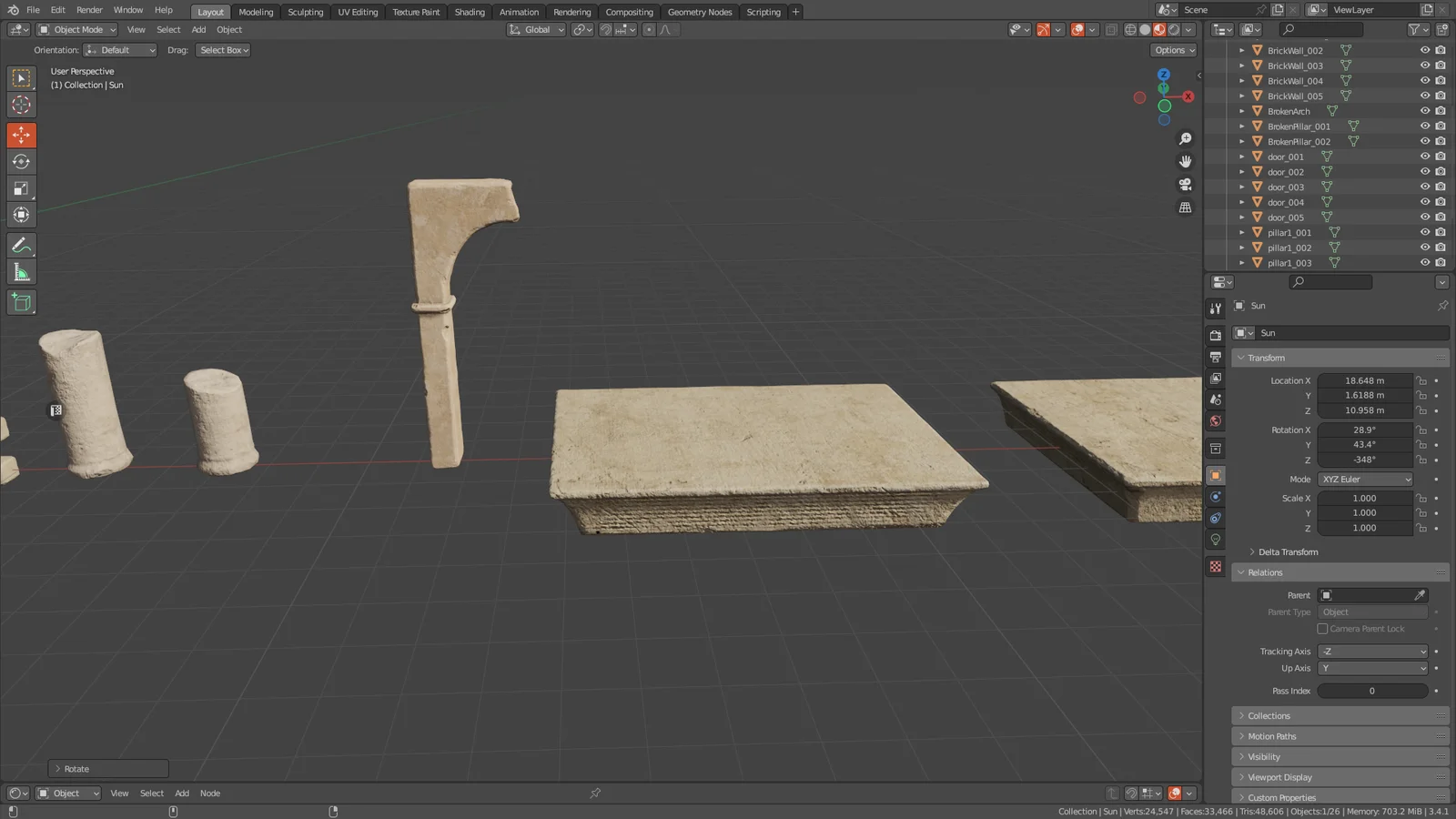
Task: Pick the Annotate tool
Action: [x=21, y=244]
